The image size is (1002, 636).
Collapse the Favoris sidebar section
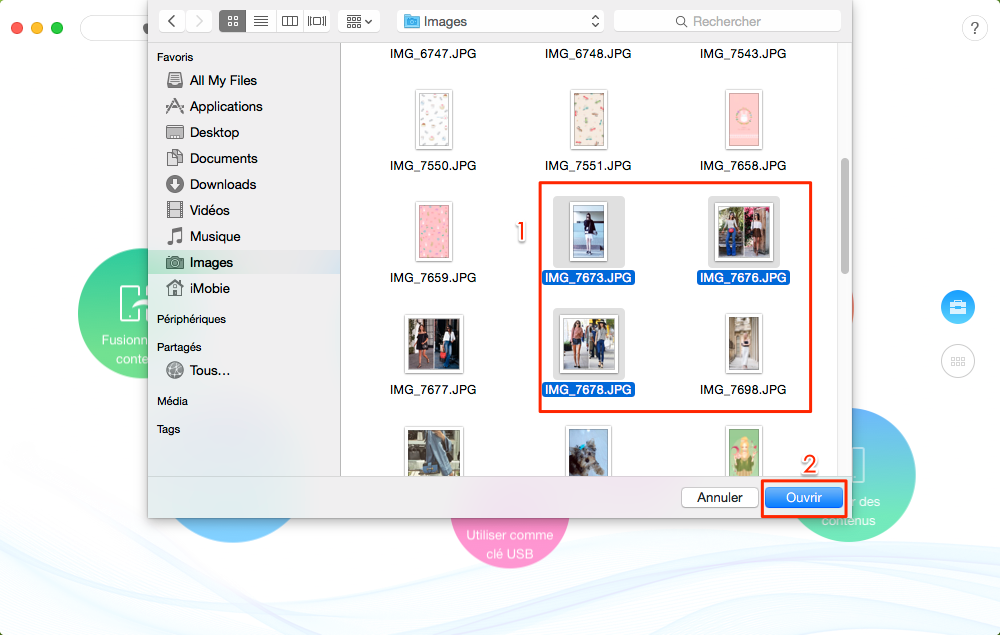(x=175, y=57)
